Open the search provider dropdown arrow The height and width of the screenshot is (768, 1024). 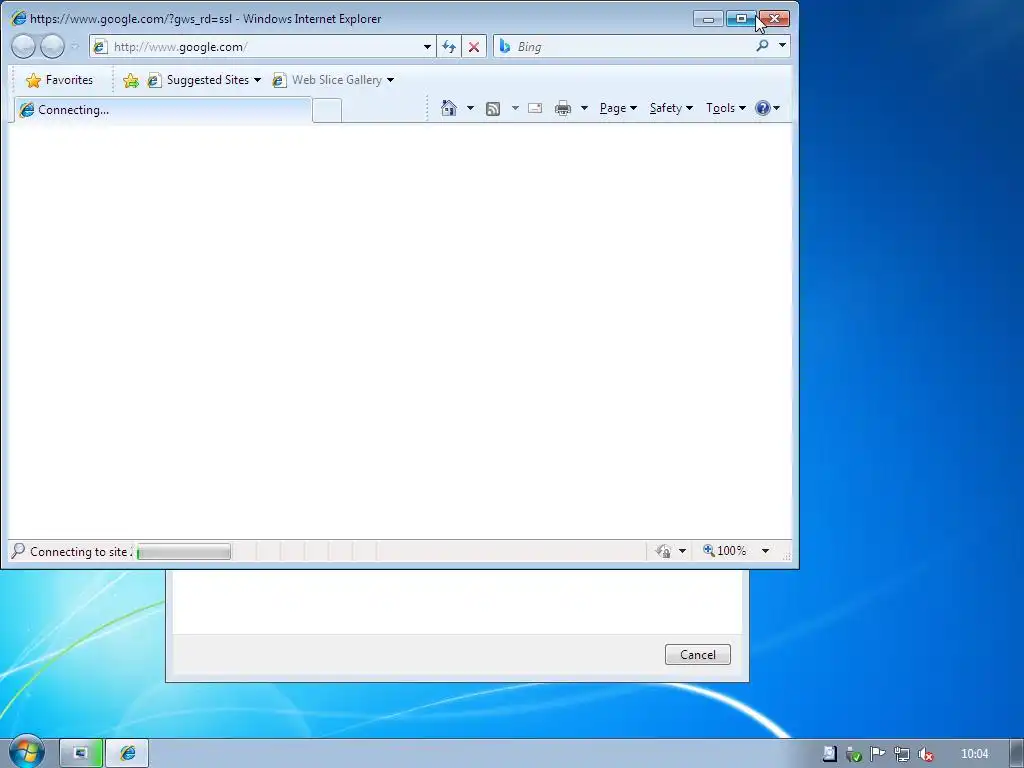[782, 46]
